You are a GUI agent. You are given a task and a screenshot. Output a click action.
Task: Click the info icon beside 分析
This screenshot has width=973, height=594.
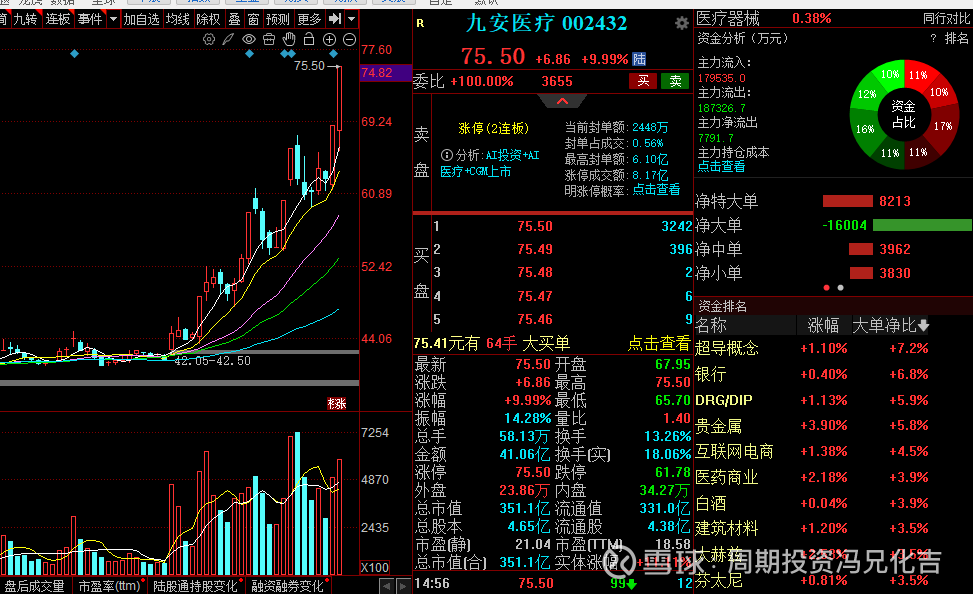(446, 155)
